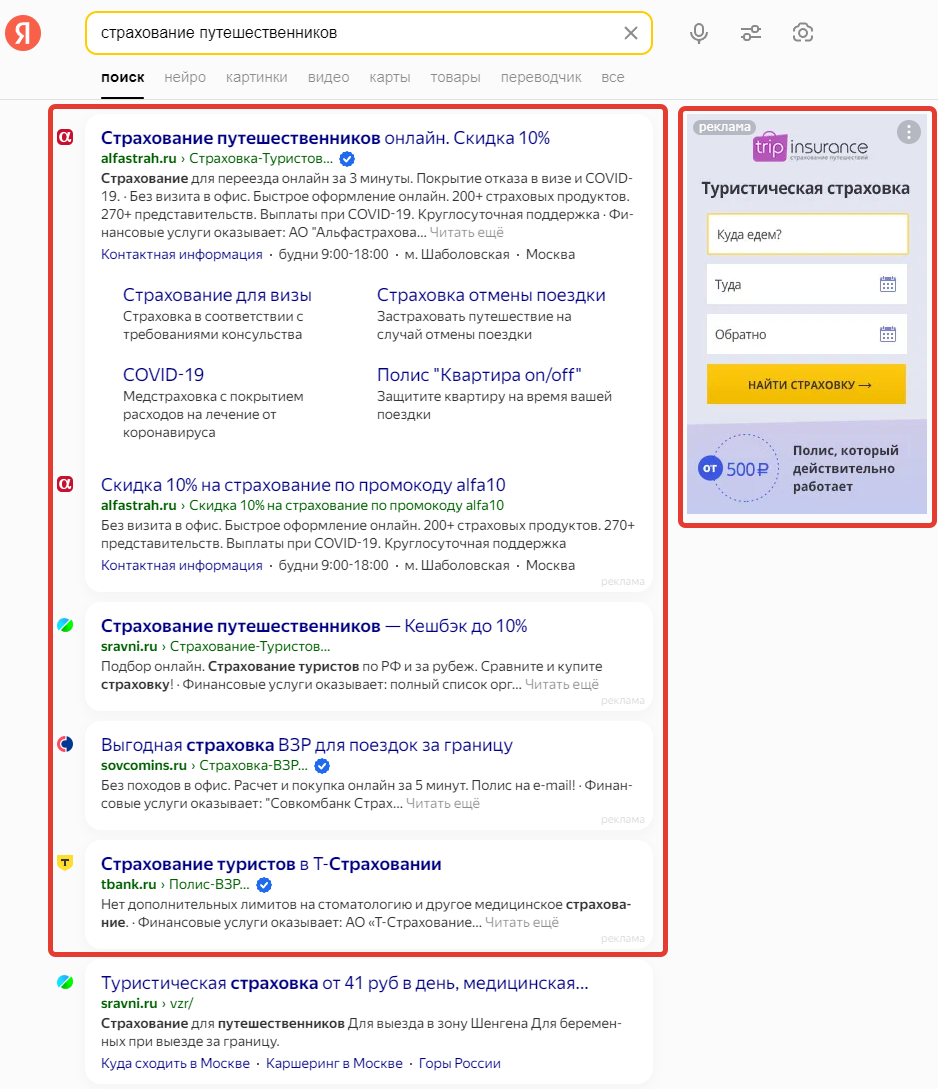Screen dimensions: 938x1089
Task: Click the sravni.ru › vzr/ breadcrumb
Action: pyautogui.click(x=147, y=1004)
